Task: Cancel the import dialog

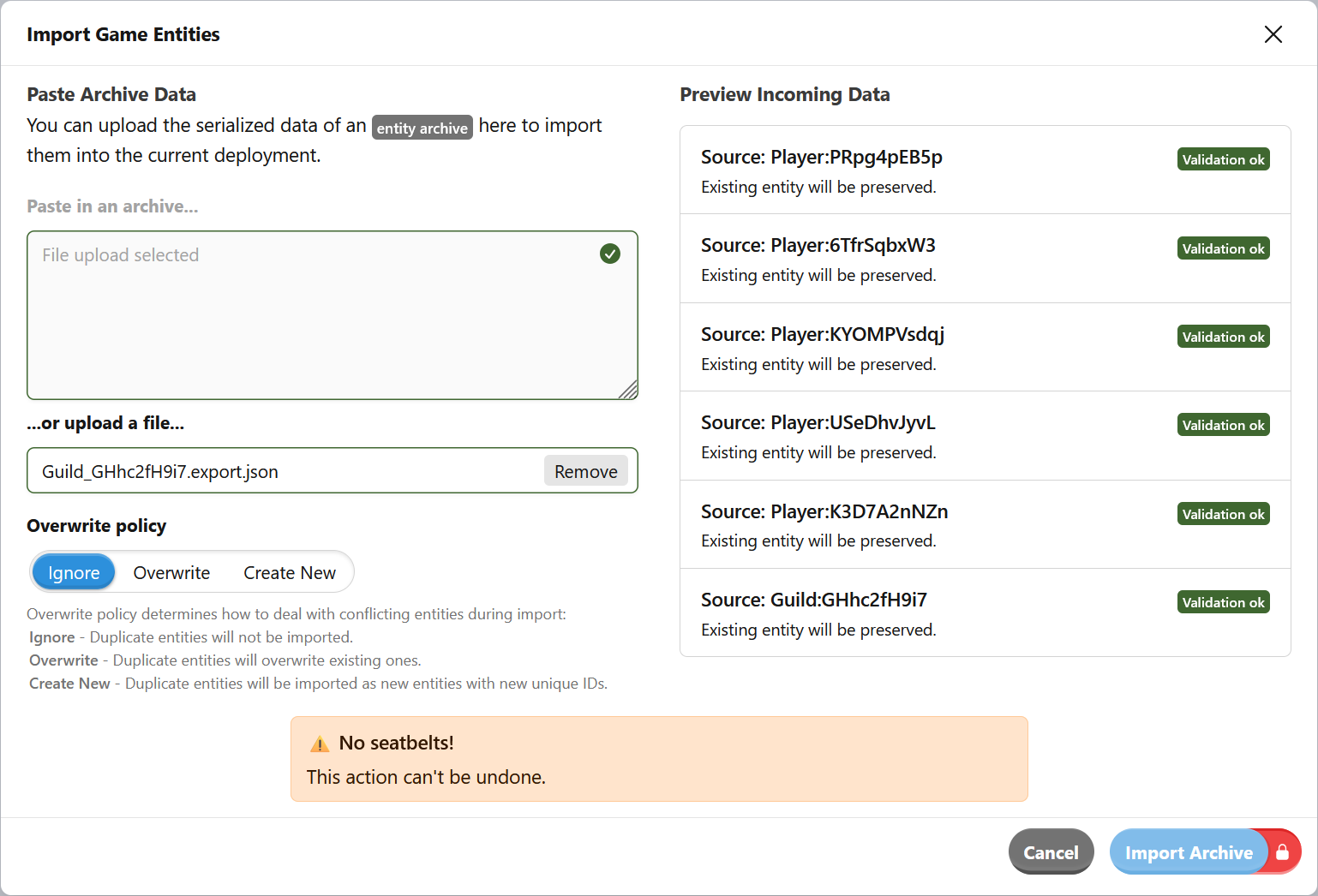Action: 1051,851
